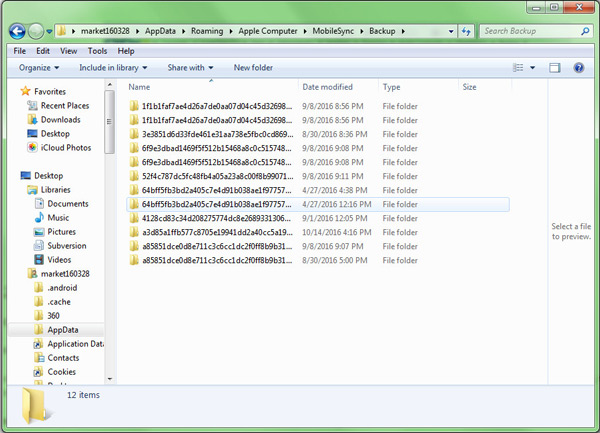600x433 pixels.
Task: Click the New folder button
Action: click(x=253, y=68)
